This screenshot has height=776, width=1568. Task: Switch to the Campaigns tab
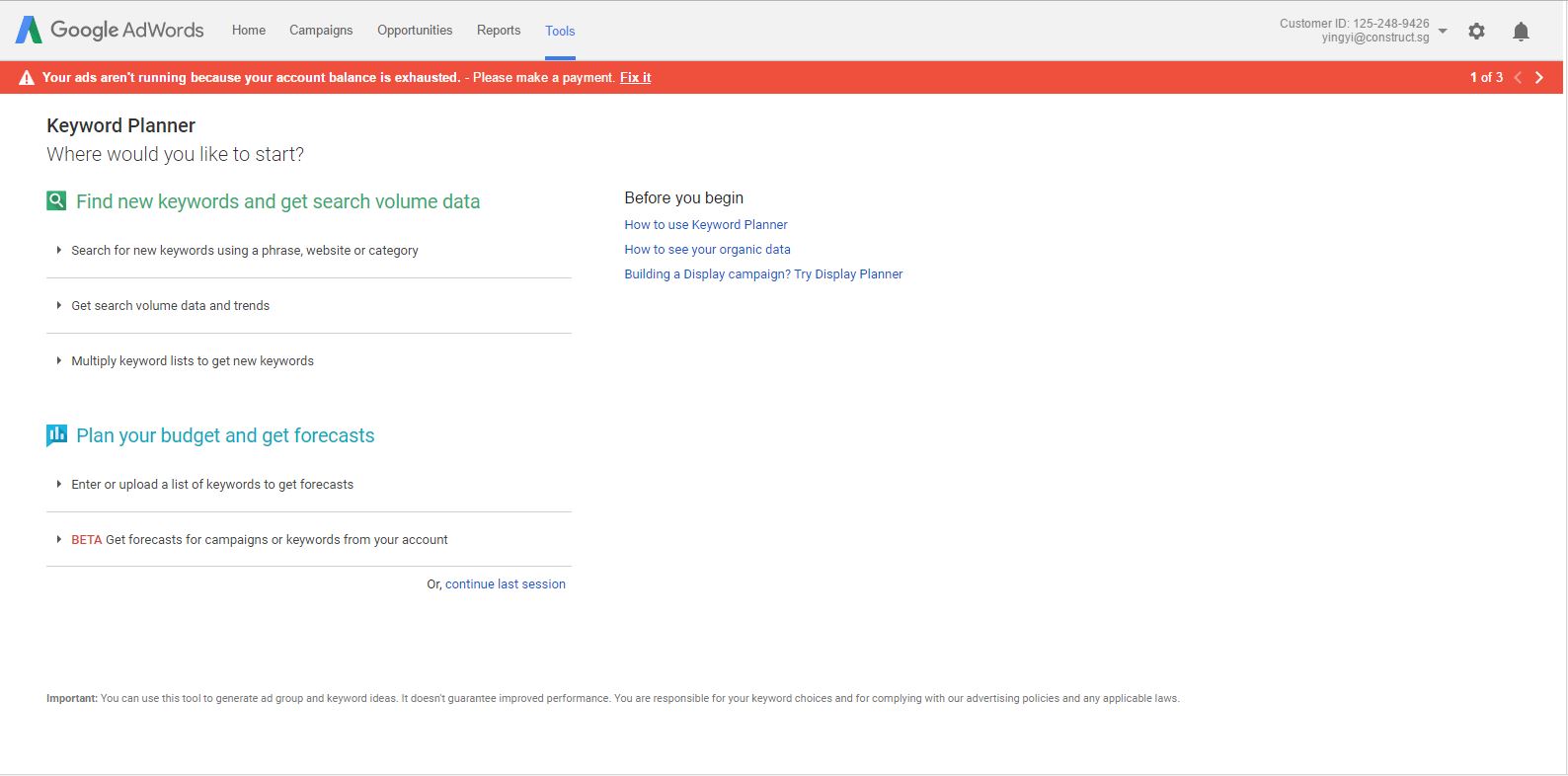click(x=321, y=31)
